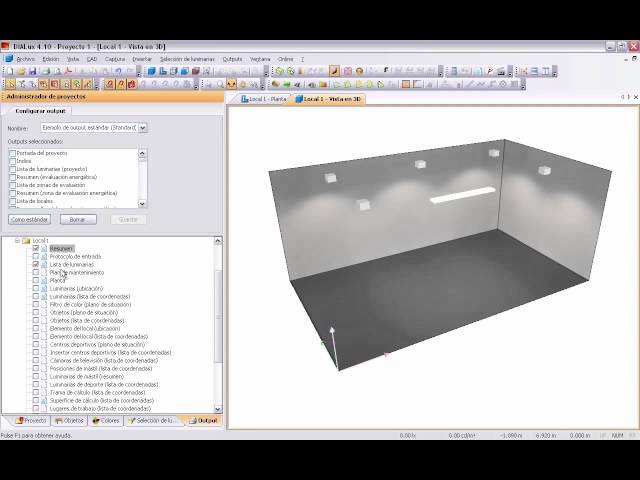
Task: Click tree panel scroll-up arrow
Action: [x=218, y=241]
